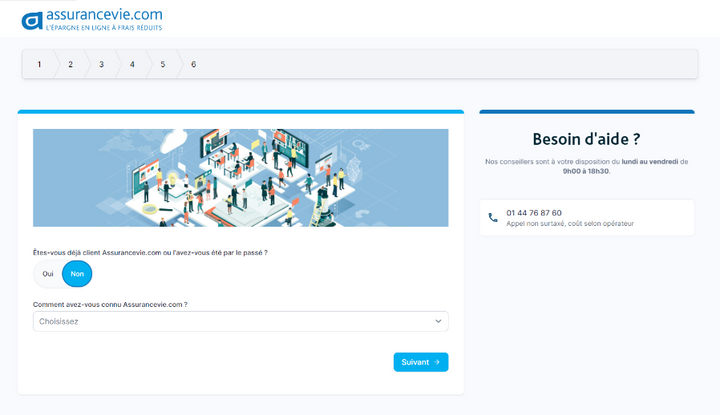Click phone number 01 44 76 87 60

pos(534,212)
